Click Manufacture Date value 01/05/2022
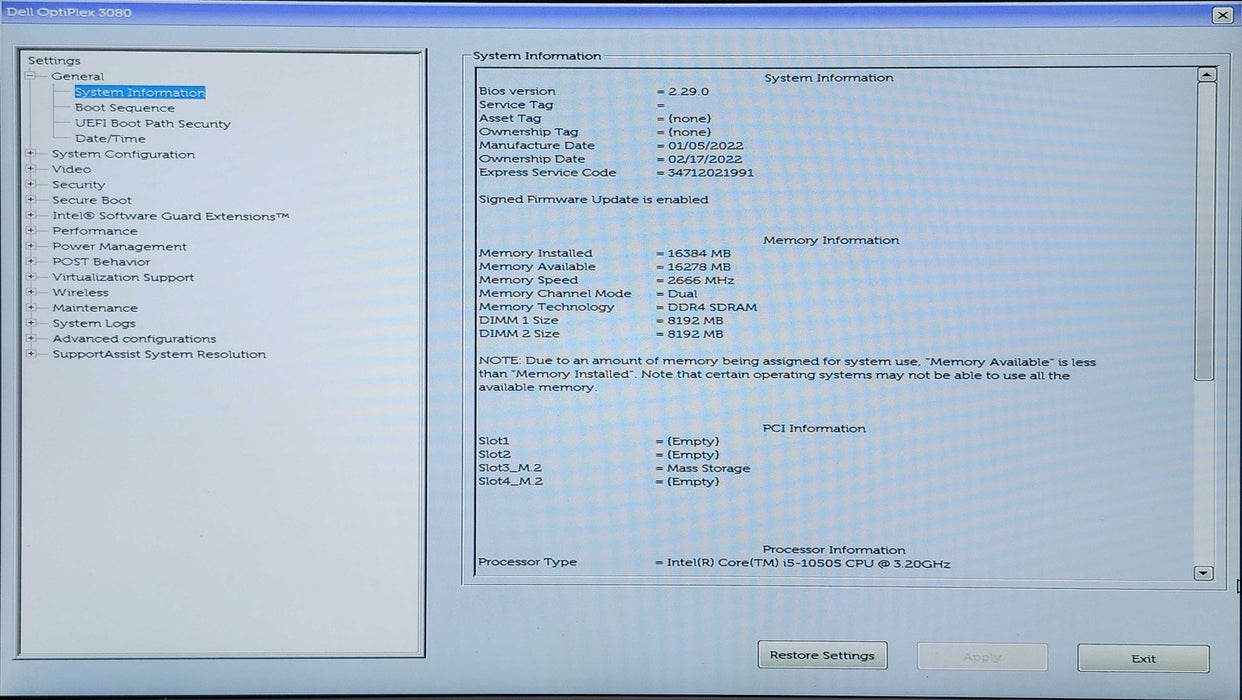Screen dimensions: 1242x700 pyautogui.click(x=705, y=146)
